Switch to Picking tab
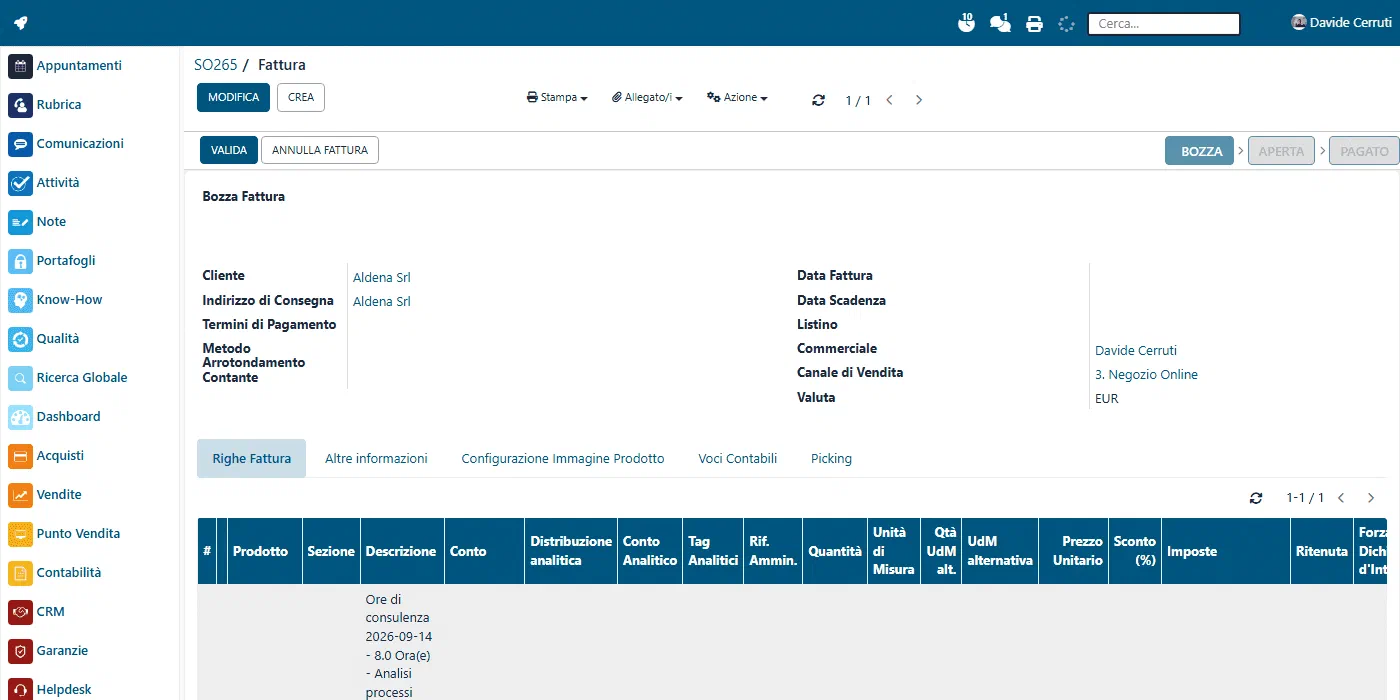 (x=831, y=459)
